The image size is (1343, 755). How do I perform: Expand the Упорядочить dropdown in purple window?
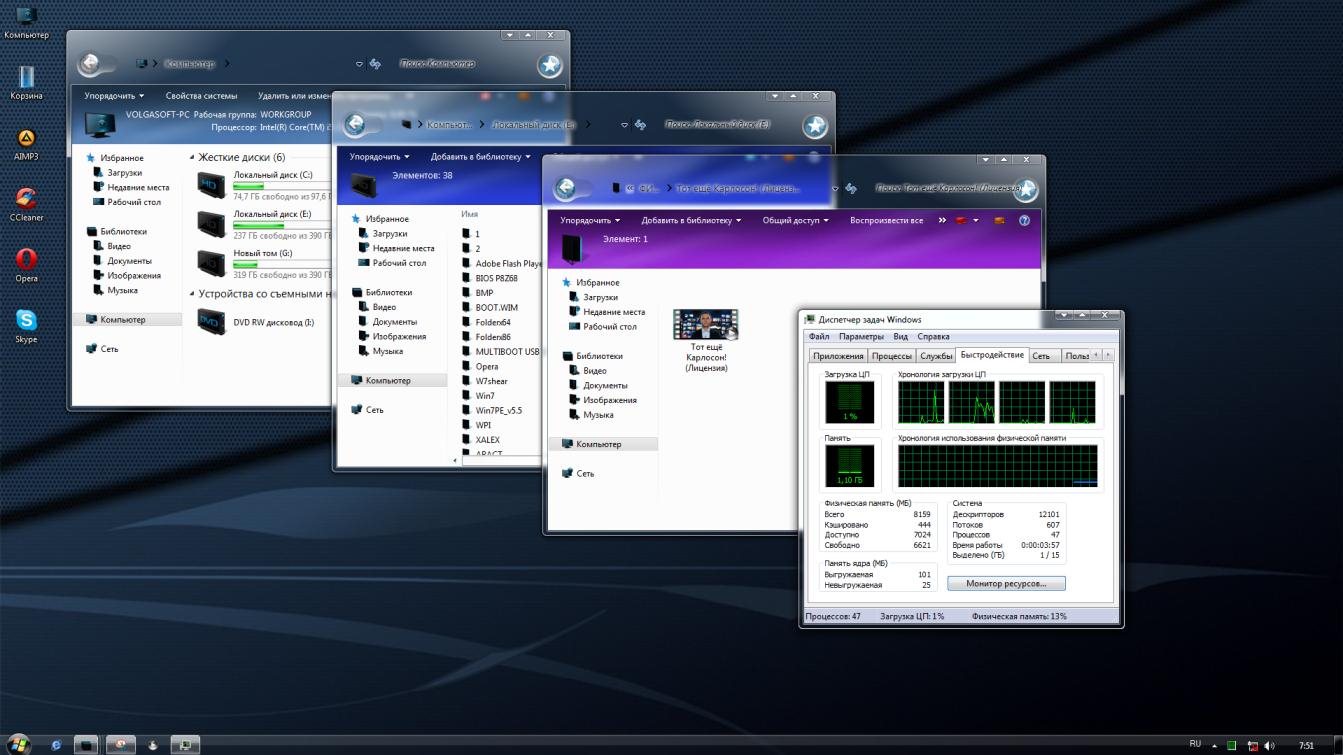pyautogui.click(x=589, y=220)
